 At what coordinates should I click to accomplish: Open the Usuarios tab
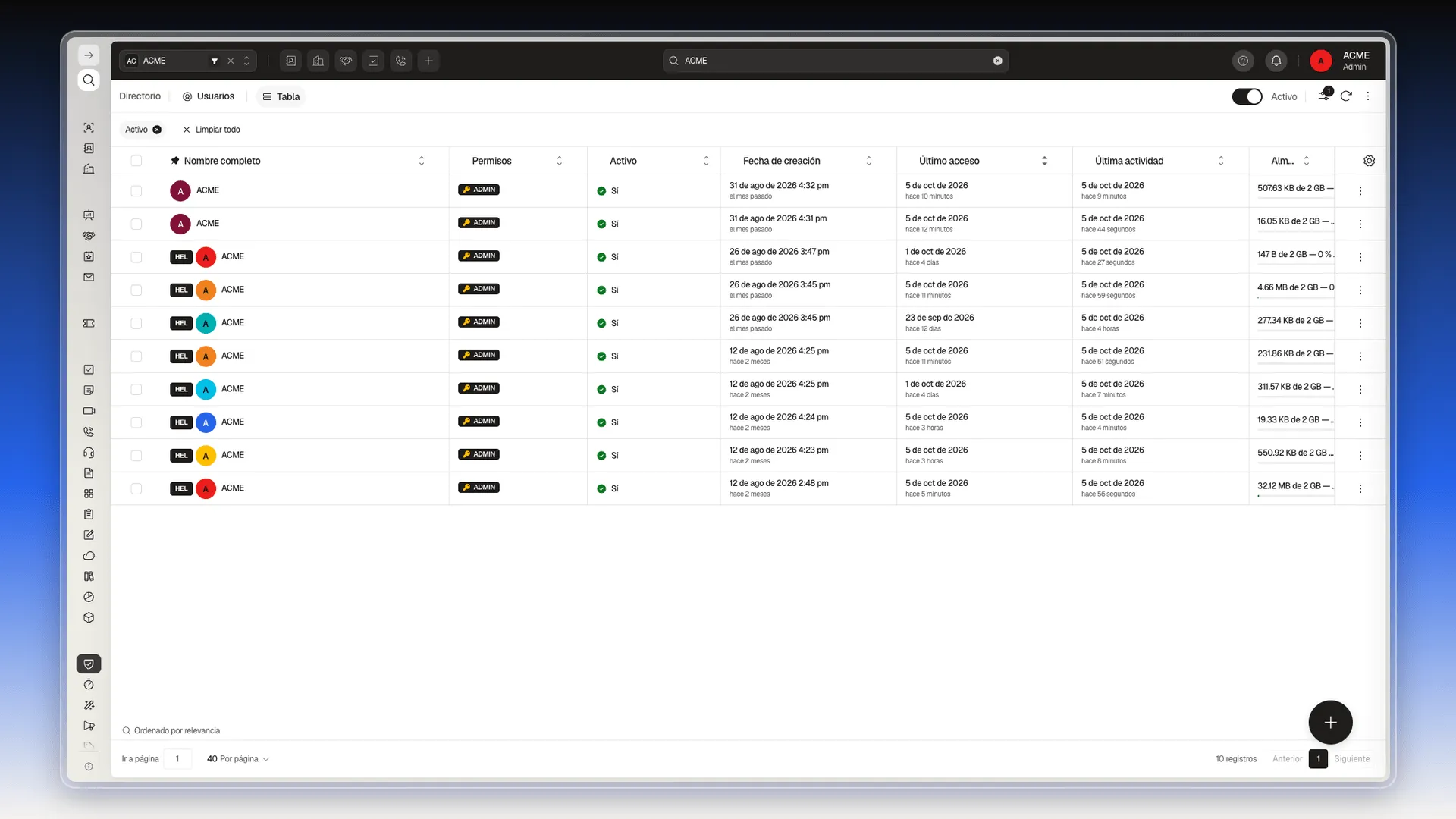(x=209, y=96)
